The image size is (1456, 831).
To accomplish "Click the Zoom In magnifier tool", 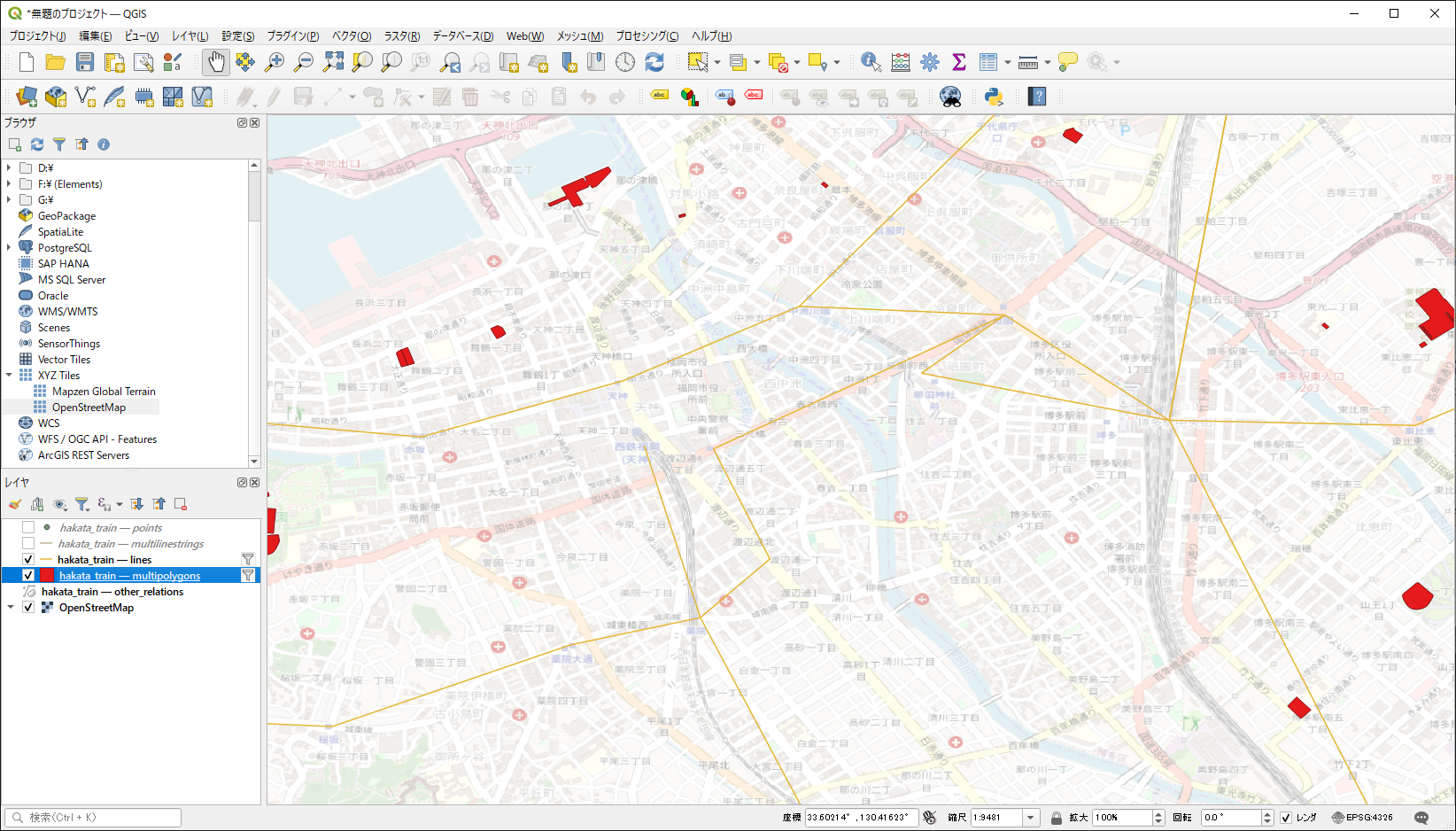I will point(275,62).
